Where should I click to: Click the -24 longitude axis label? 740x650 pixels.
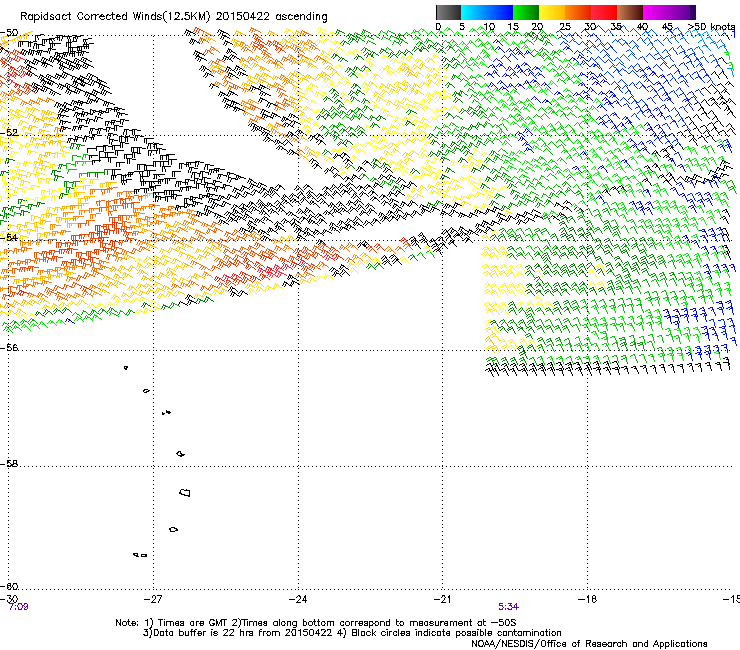click(298, 599)
